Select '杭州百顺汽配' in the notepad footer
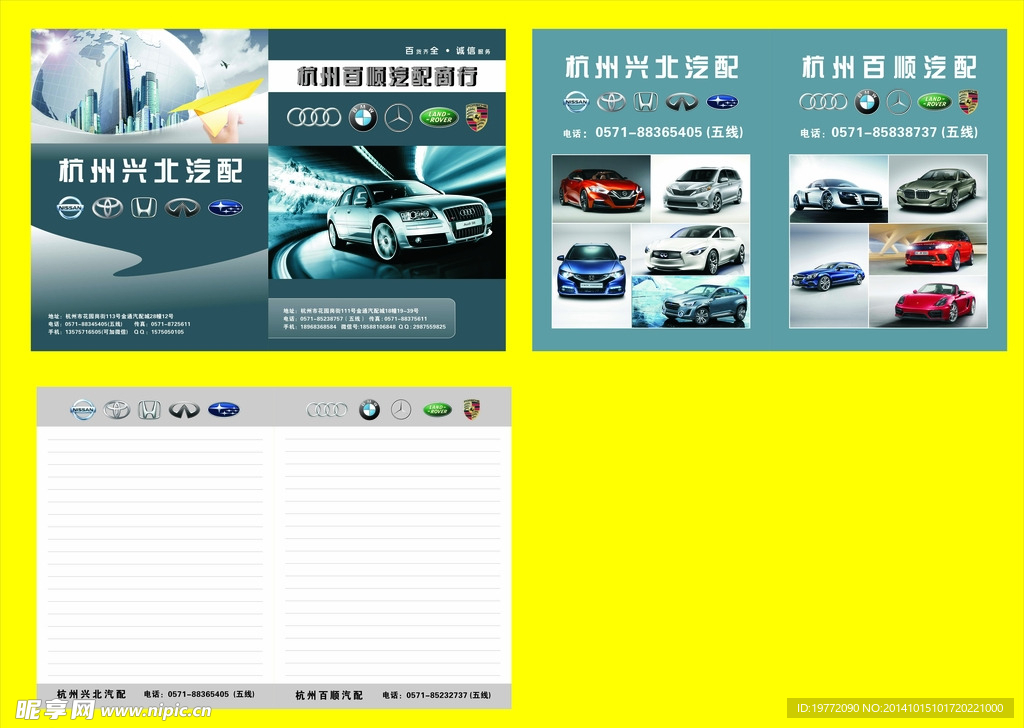 click(x=329, y=695)
